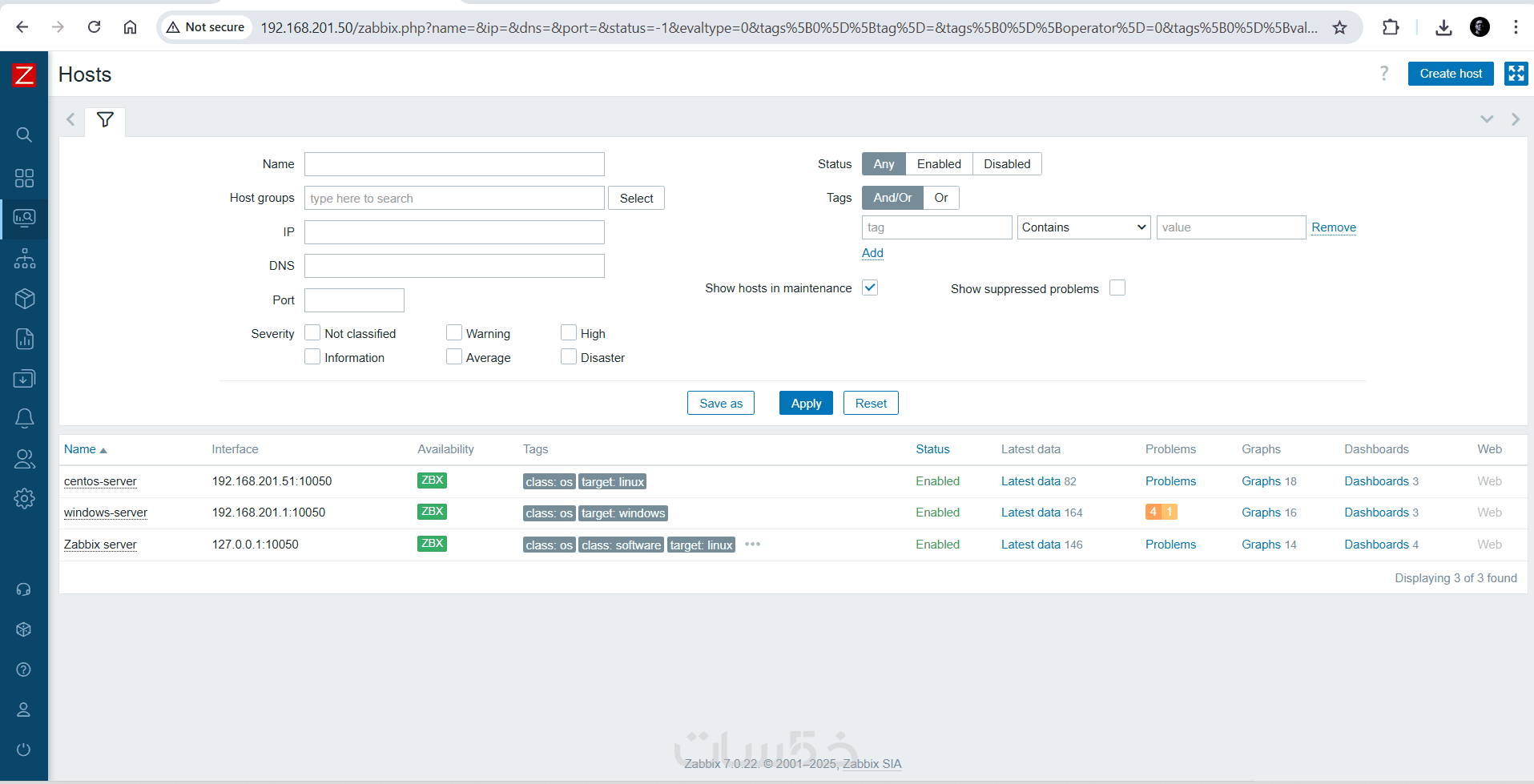Toggle kiosk fullscreen mode icon
Image resolution: width=1534 pixels, height=784 pixels.
(x=1516, y=74)
